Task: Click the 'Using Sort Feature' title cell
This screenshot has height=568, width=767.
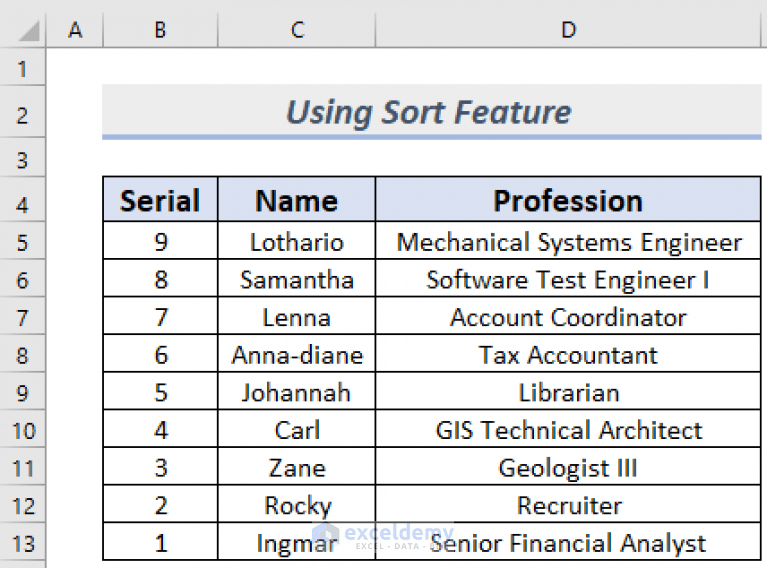Action: 430,112
